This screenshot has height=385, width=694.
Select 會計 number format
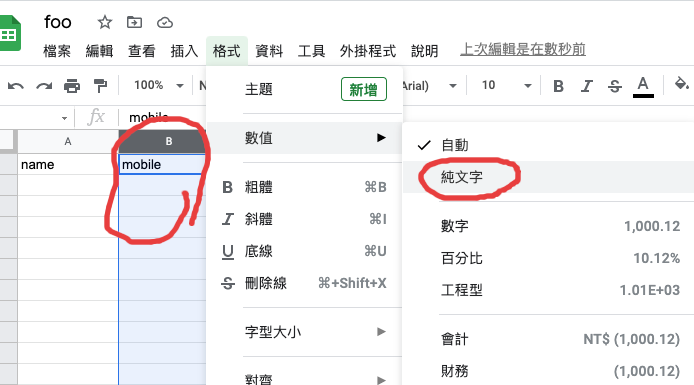548,339
